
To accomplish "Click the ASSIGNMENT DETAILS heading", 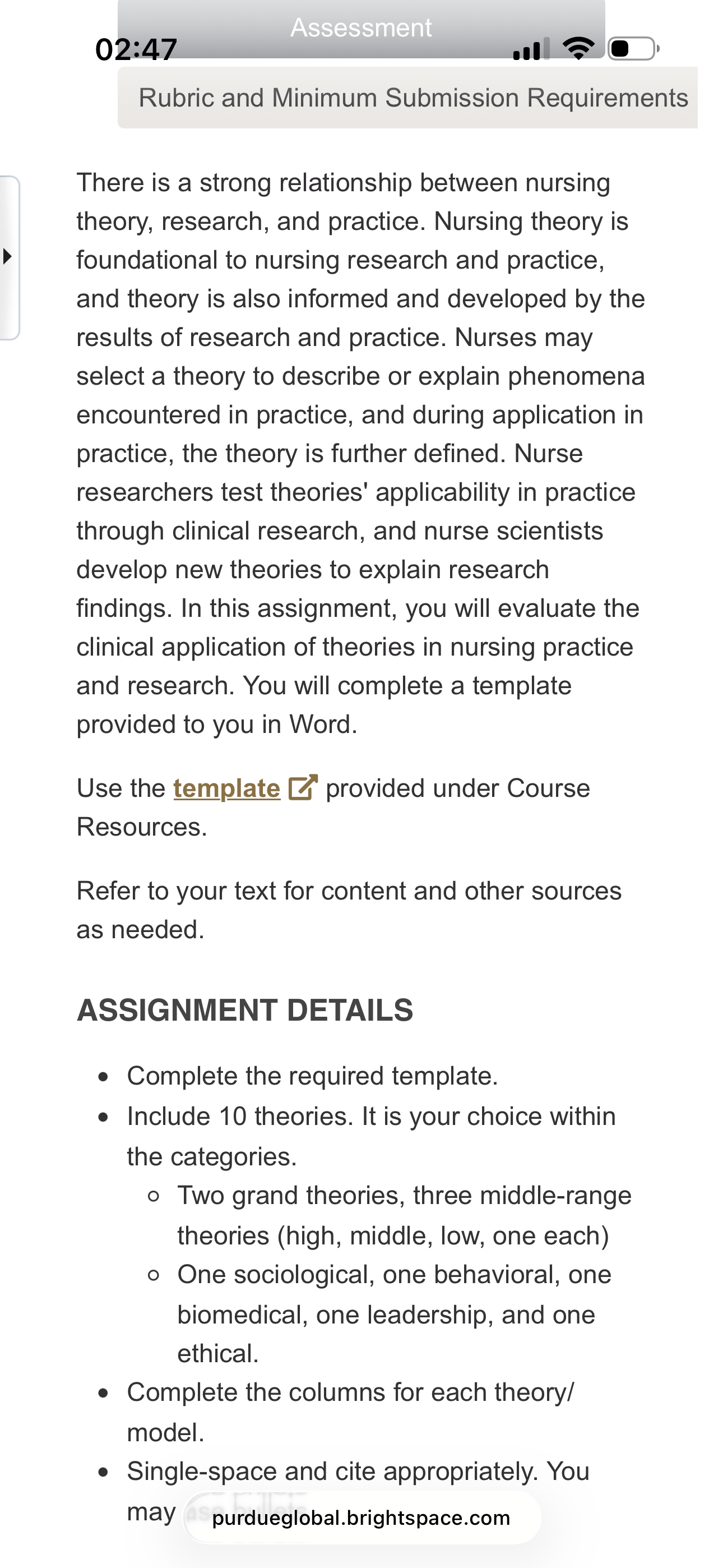I will pos(245,1010).
